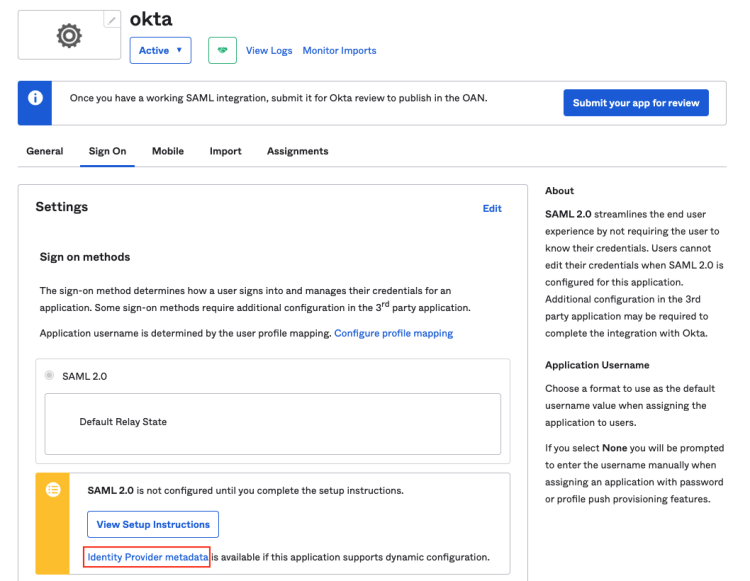Click the yellow list icon in SAML notice

tap(53, 490)
